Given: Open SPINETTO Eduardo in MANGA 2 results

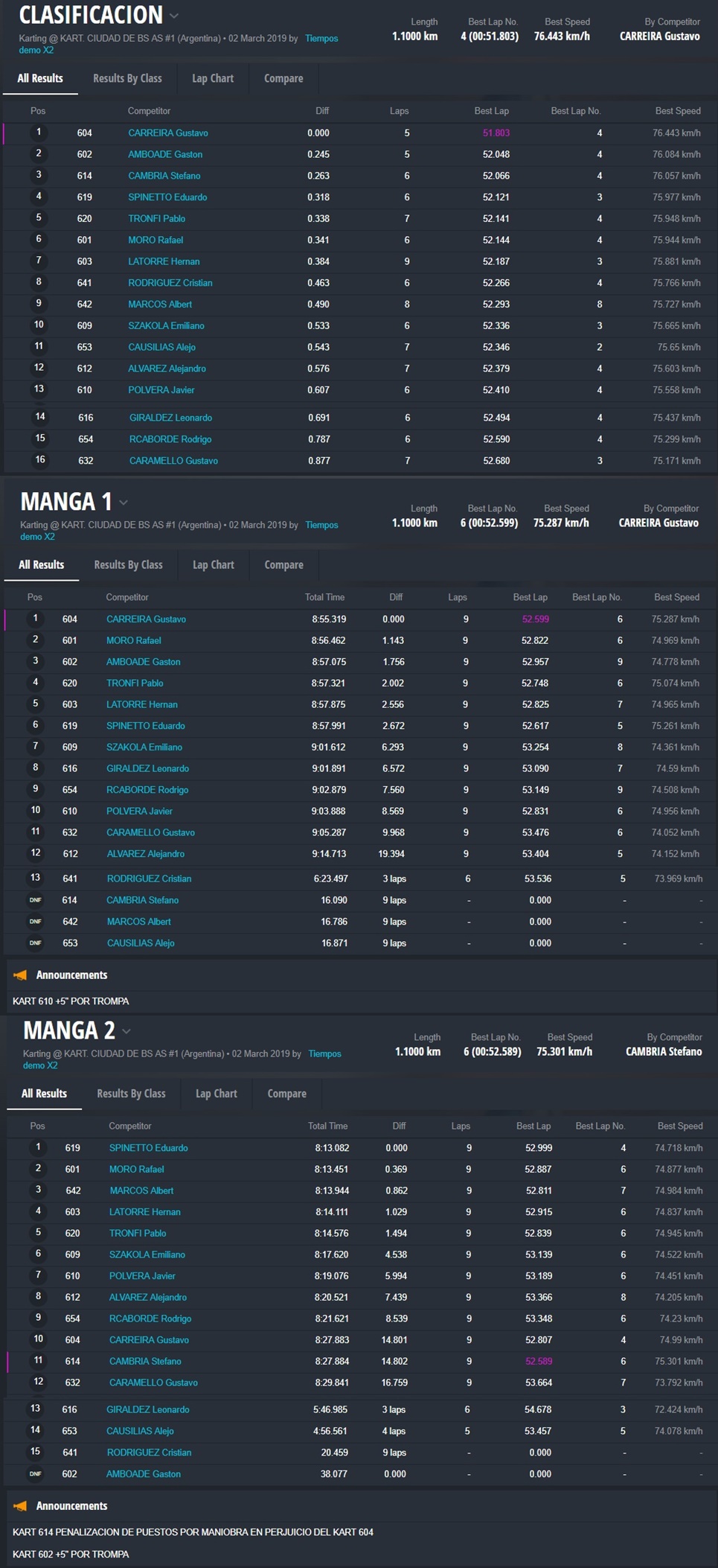Looking at the screenshot, I should tap(148, 1147).
